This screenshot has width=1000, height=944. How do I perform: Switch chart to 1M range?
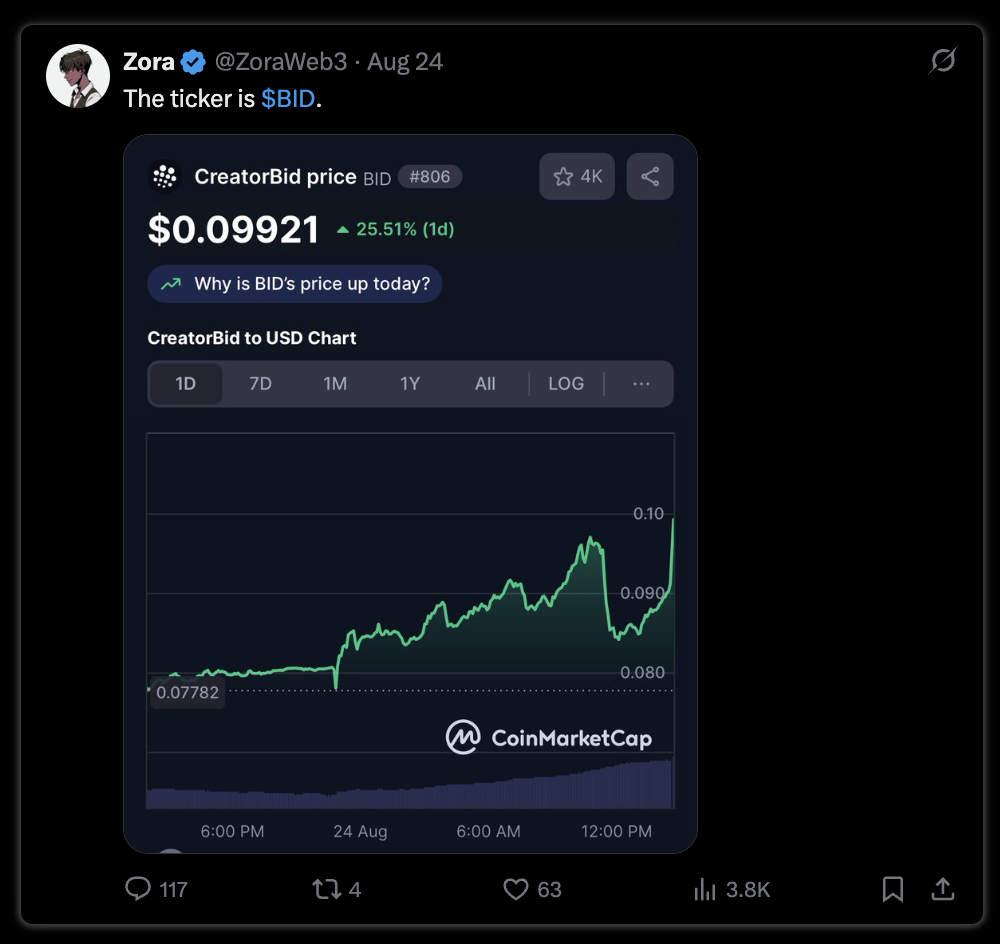[335, 384]
